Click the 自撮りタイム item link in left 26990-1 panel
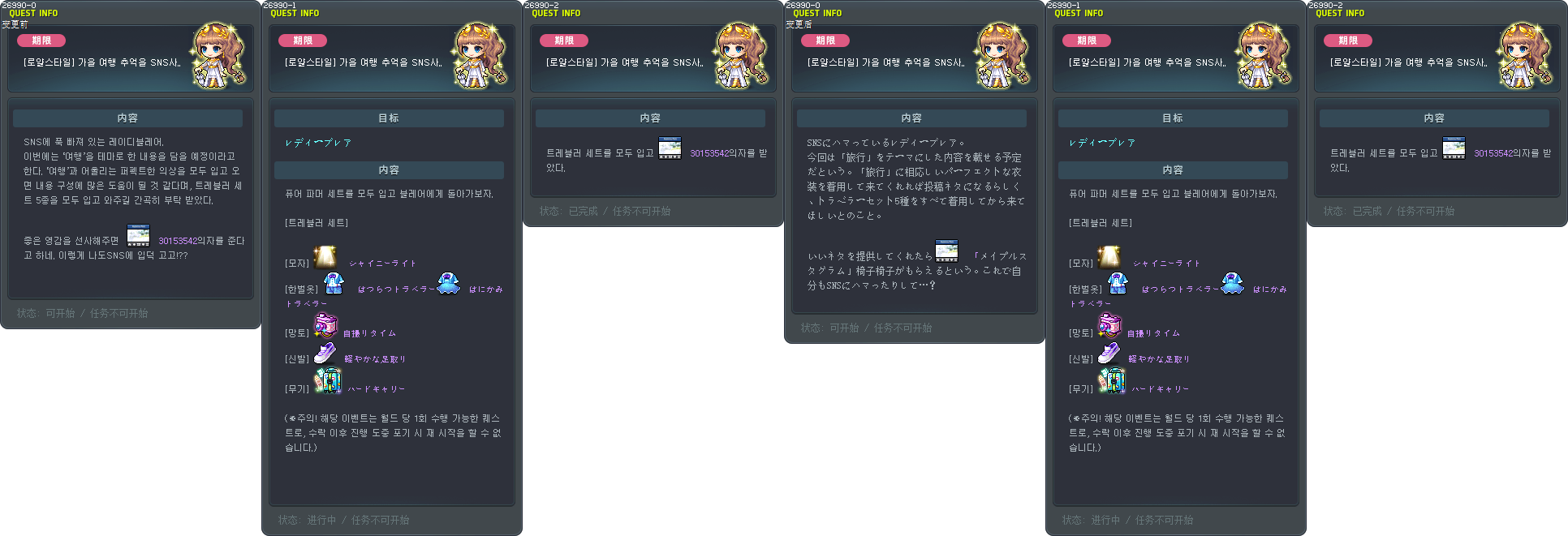 pyautogui.click(x=369, y=333)
